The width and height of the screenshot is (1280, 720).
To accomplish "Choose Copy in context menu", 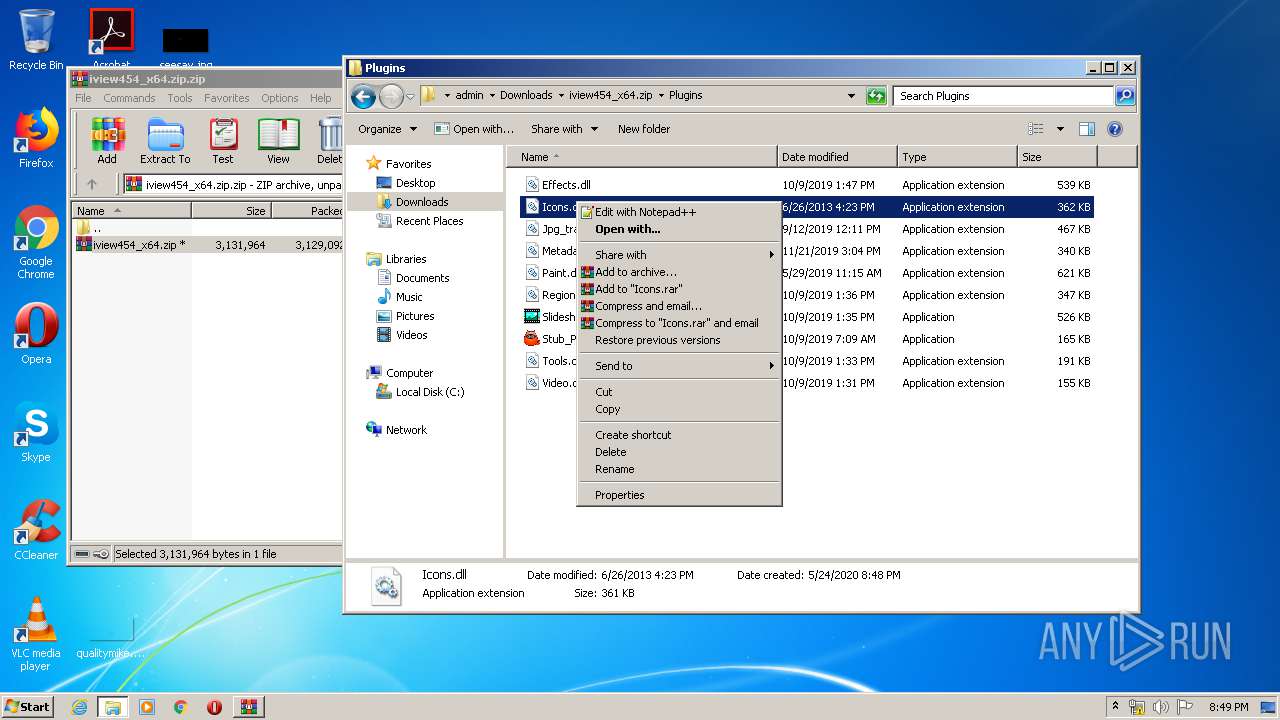I will 679,409.
